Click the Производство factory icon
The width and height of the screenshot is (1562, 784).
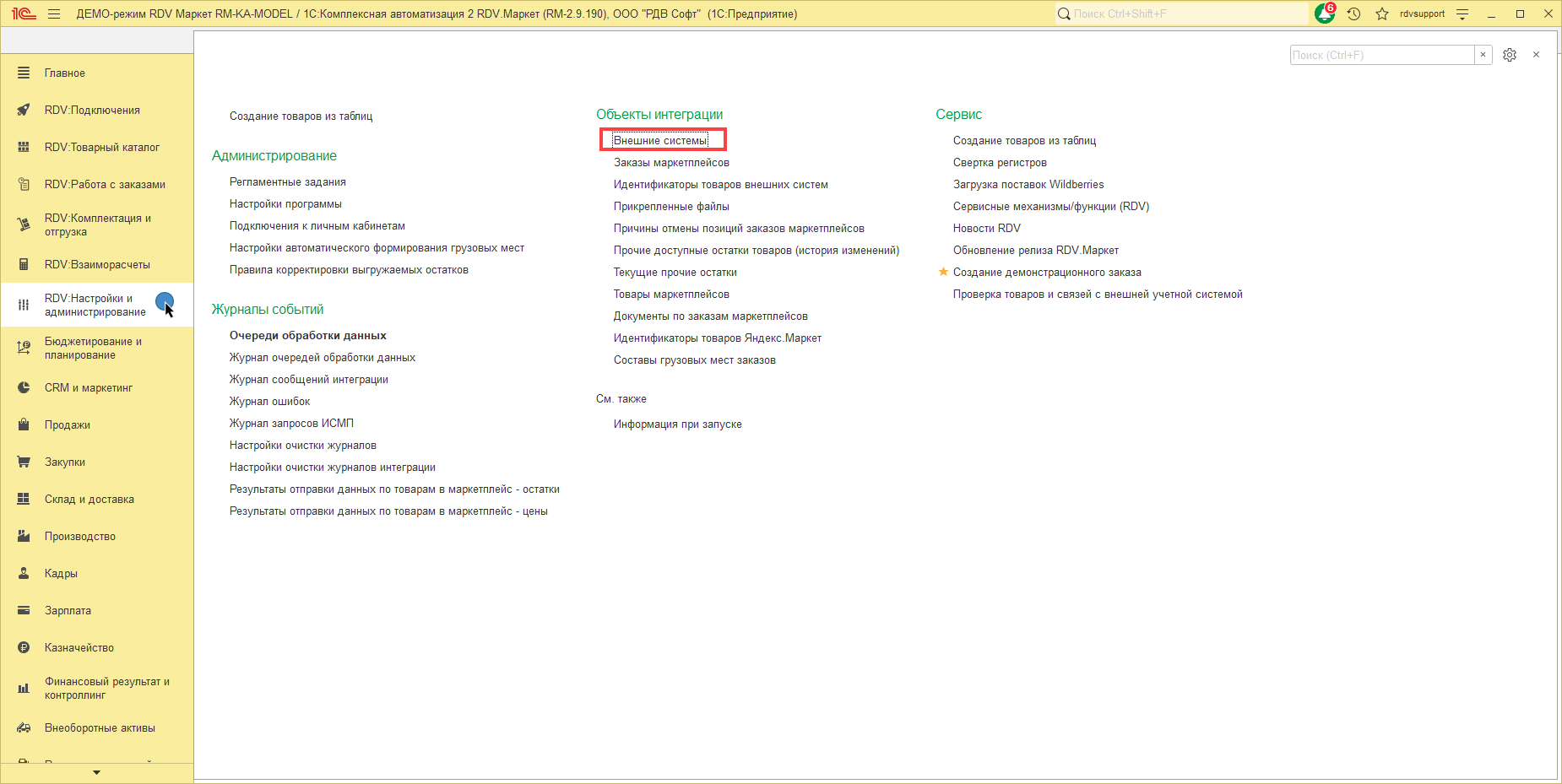24,536
